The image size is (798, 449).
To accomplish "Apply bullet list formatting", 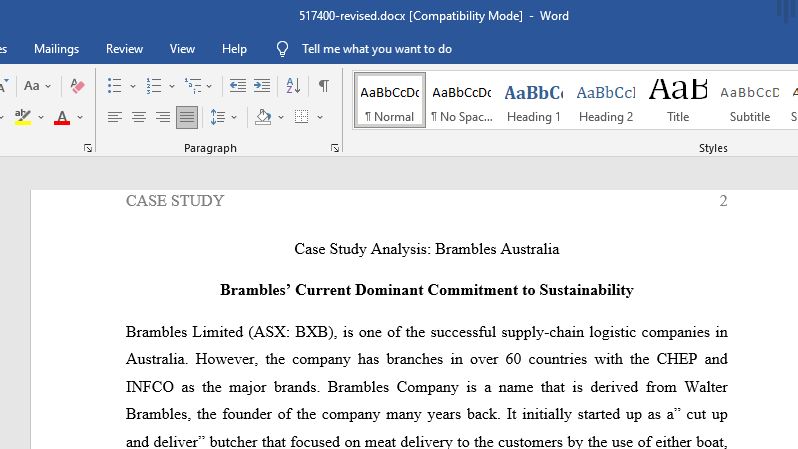I will tap(115, 86).
